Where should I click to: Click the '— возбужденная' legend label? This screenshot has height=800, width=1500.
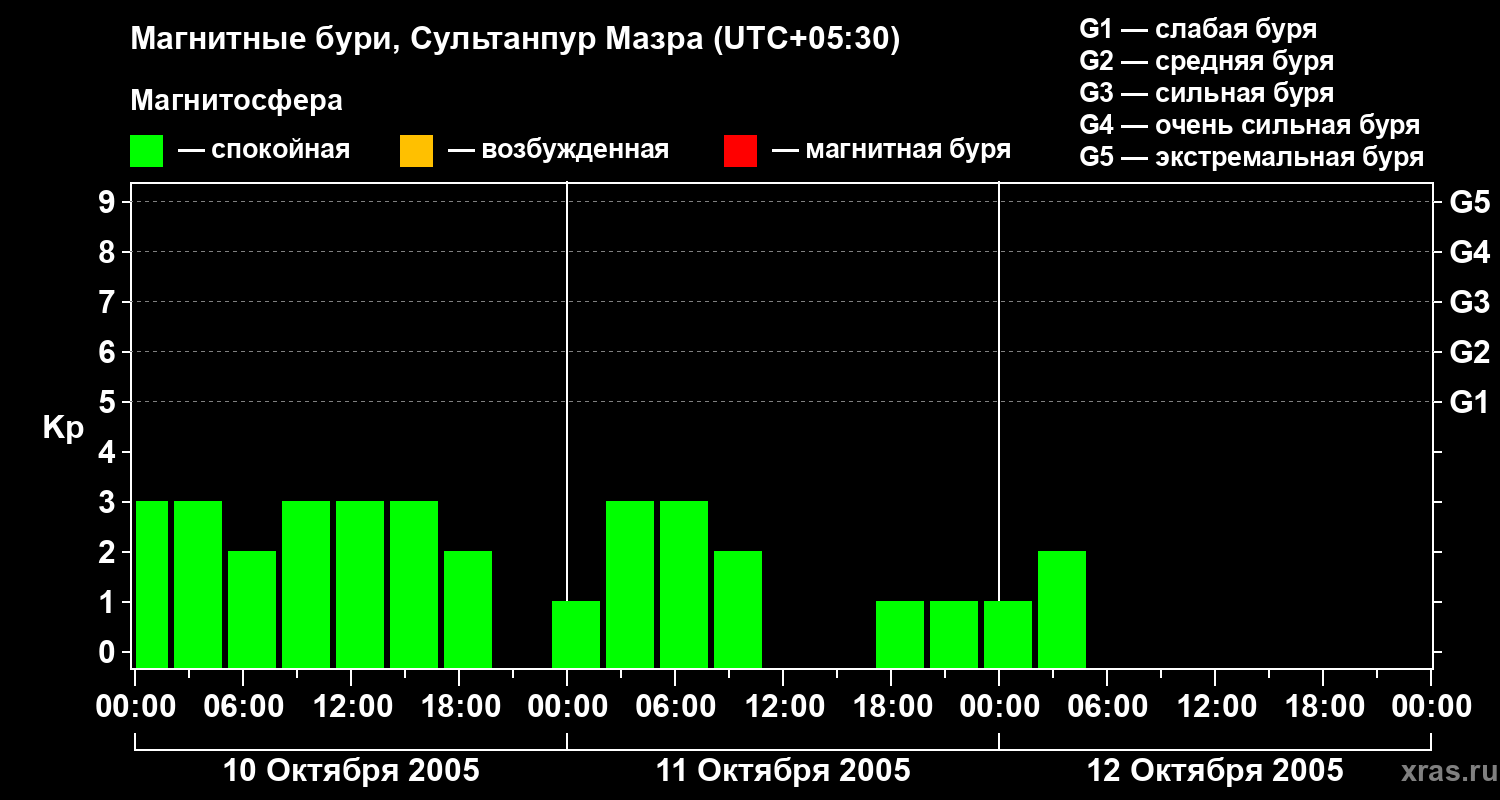pyautogui.click(x=558, y=151)
